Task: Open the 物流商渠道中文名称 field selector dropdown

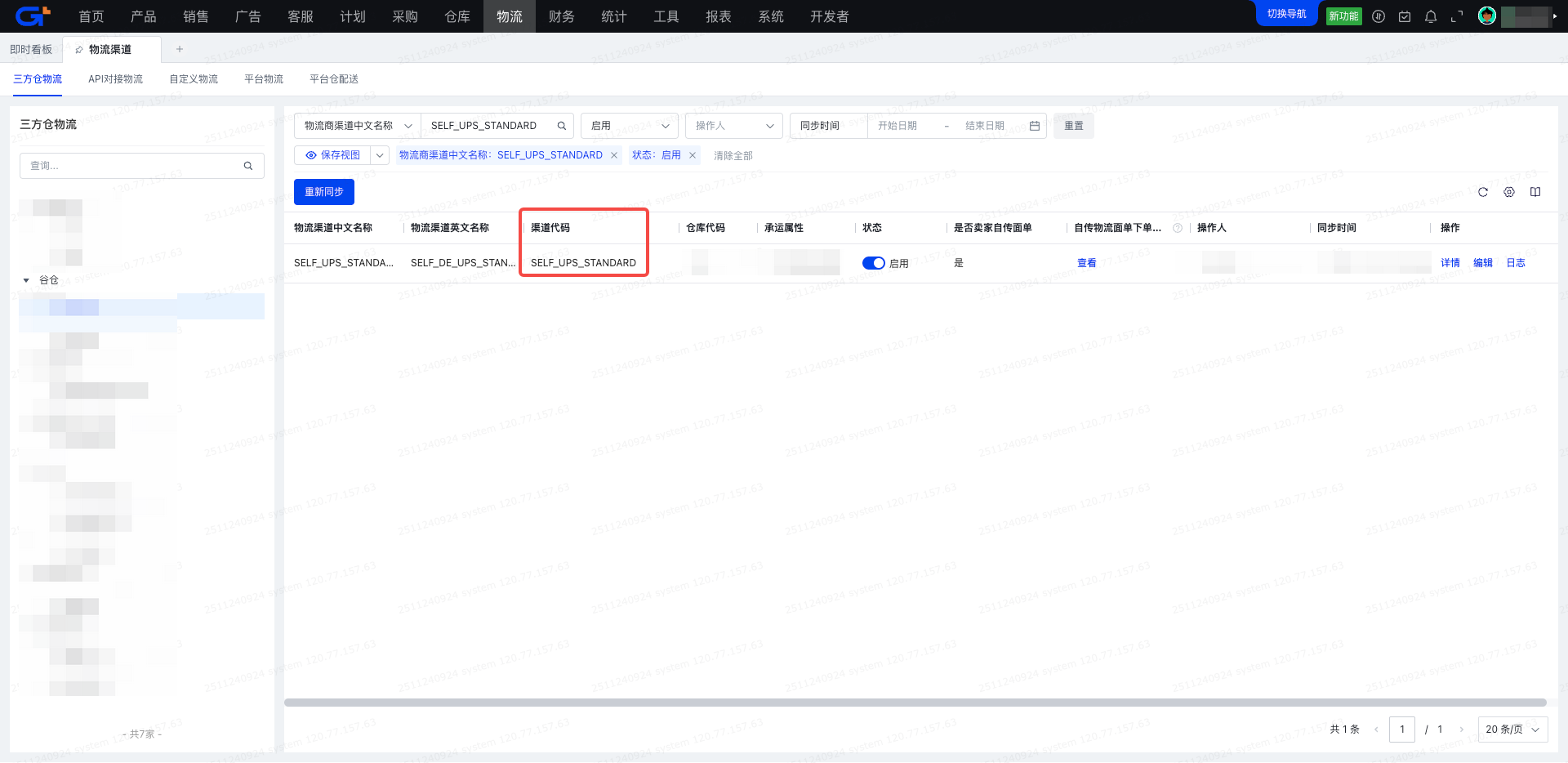Action: (x=358, y=126)
